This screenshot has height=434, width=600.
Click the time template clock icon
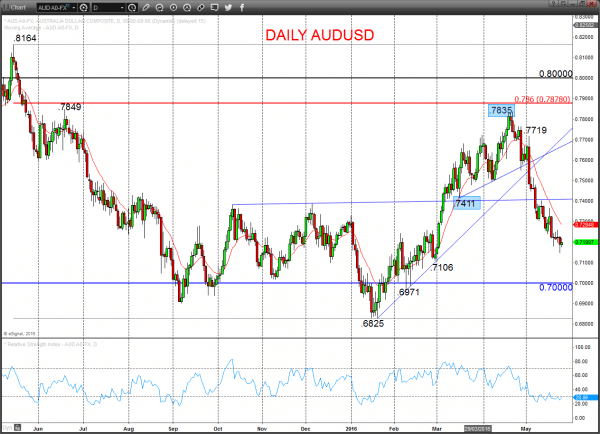tap(132, 8)
